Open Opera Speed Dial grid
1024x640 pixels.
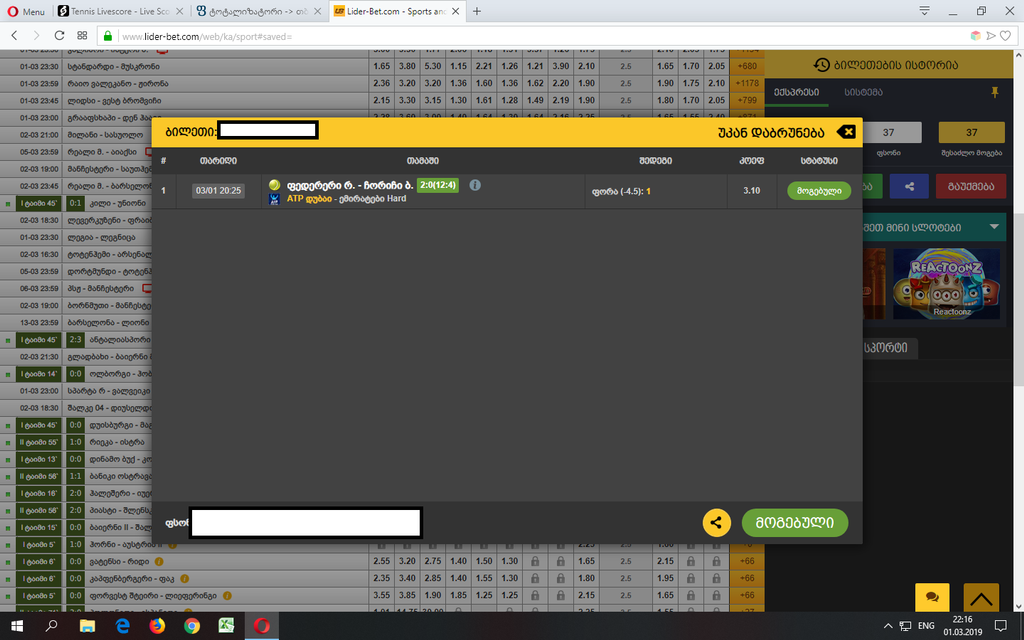tap(82, 36)
